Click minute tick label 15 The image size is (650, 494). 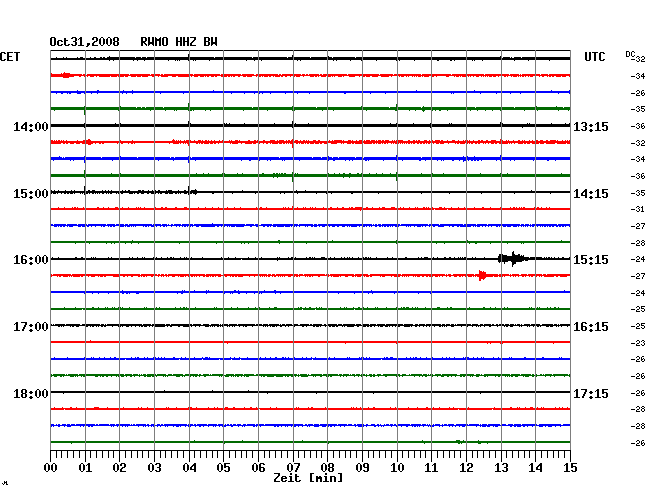[x=570, y=468]
